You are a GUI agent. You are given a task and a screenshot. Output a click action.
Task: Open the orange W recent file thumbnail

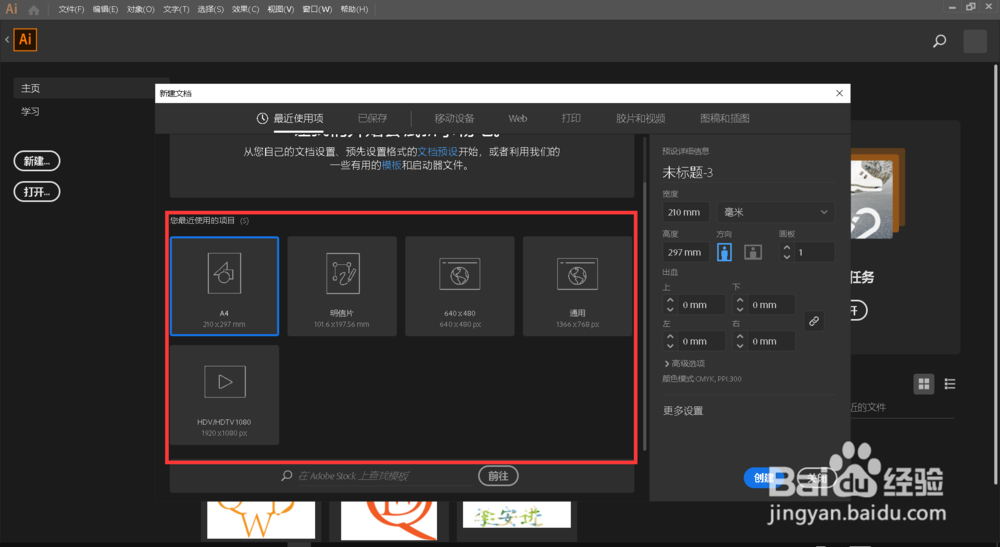[261, 520]
